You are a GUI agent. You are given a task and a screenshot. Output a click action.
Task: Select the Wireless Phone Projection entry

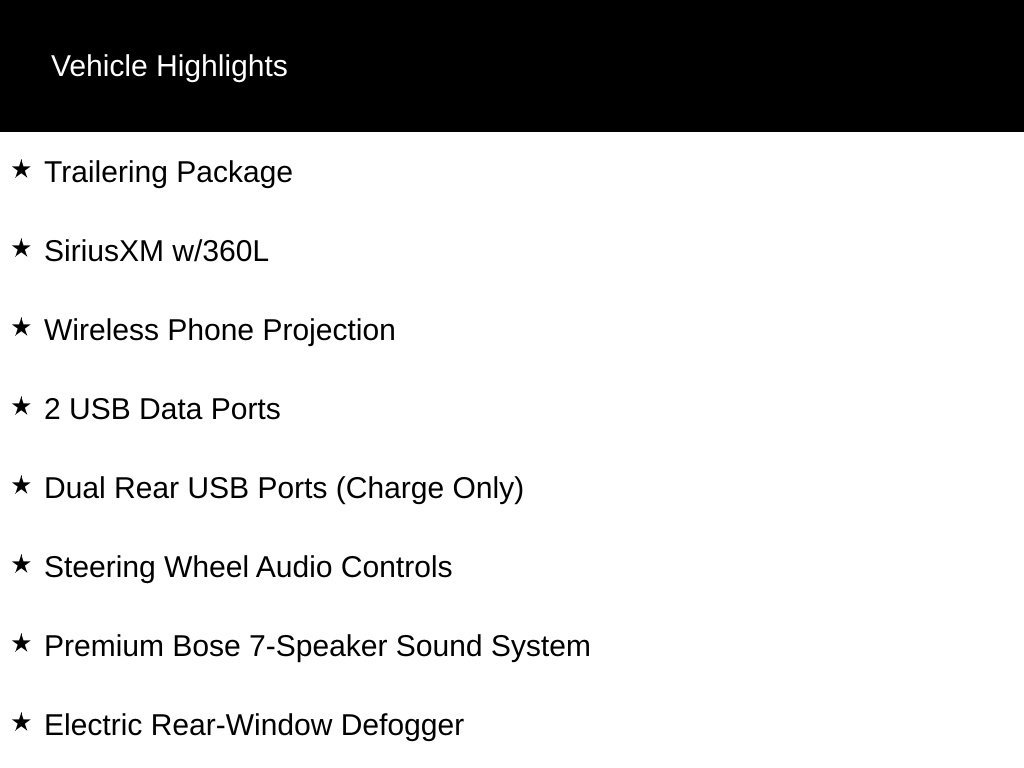pyautogui.click(x=219, y=330)
